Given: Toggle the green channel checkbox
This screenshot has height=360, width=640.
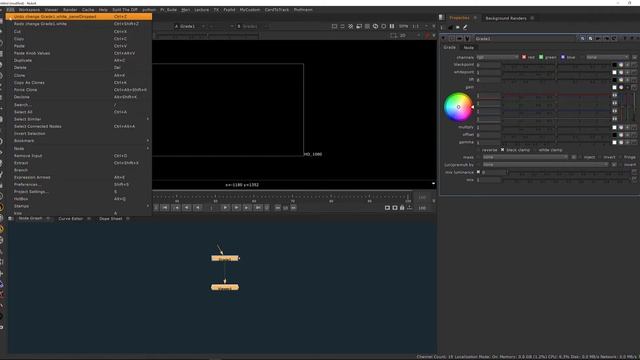Looking at the screenshot, I should tap(541, 57).
